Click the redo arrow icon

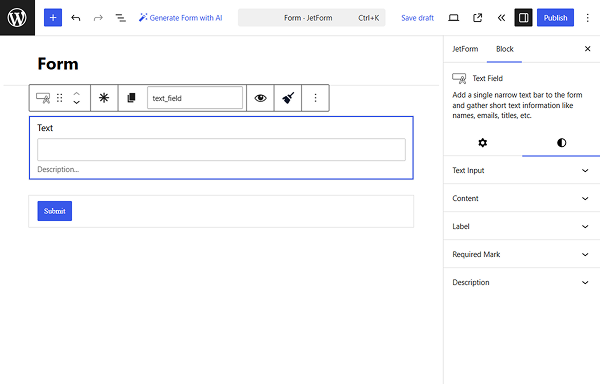[x=98, y=18]
